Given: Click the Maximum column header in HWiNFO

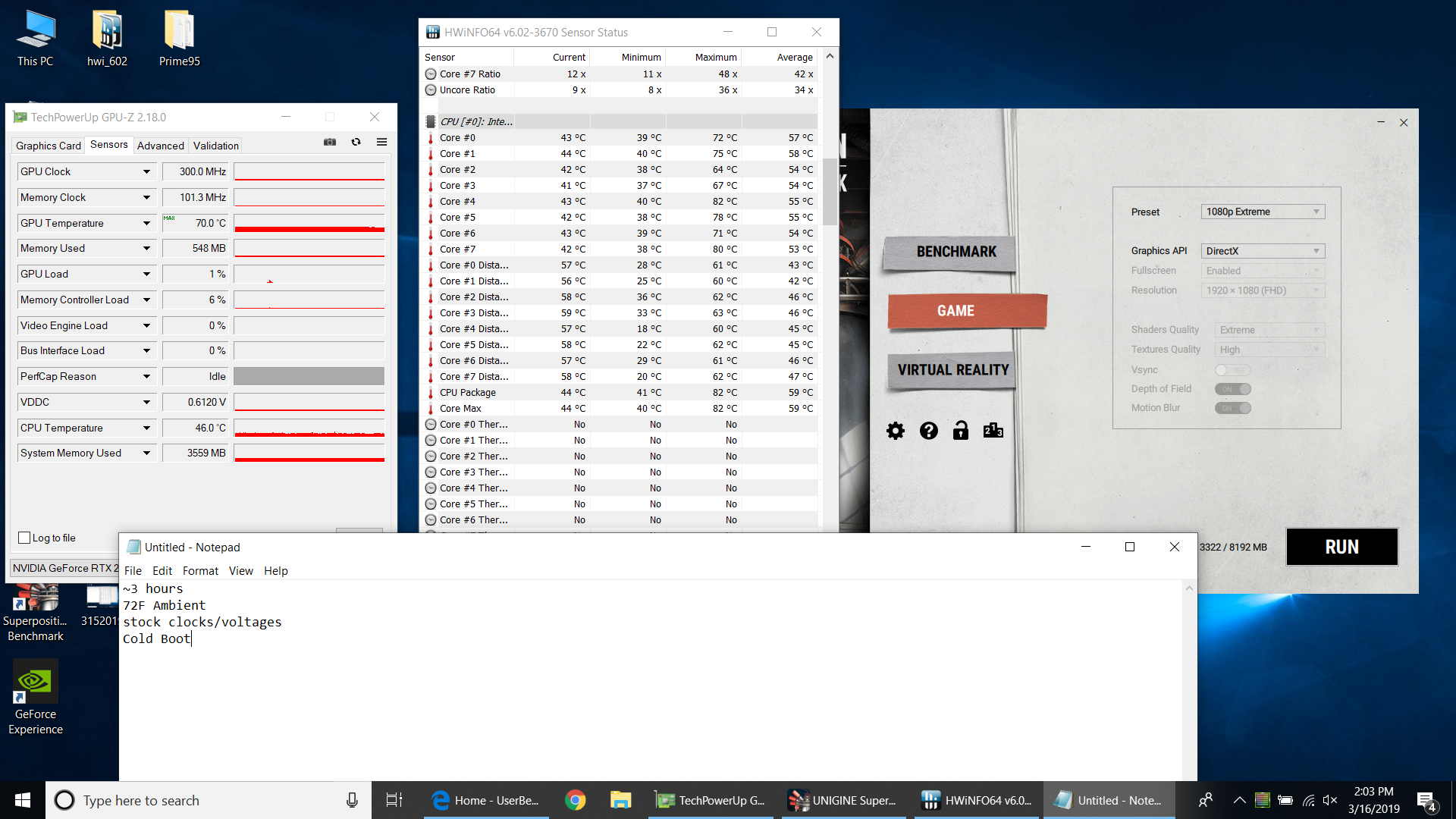Looking at the screenshot, I should pos(704,58).
